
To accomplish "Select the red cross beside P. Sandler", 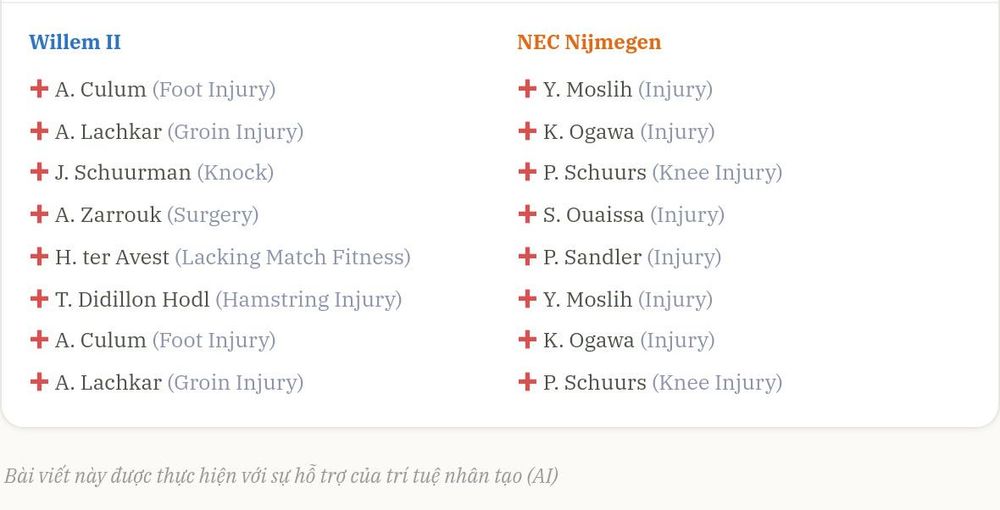I will point(527,256).
